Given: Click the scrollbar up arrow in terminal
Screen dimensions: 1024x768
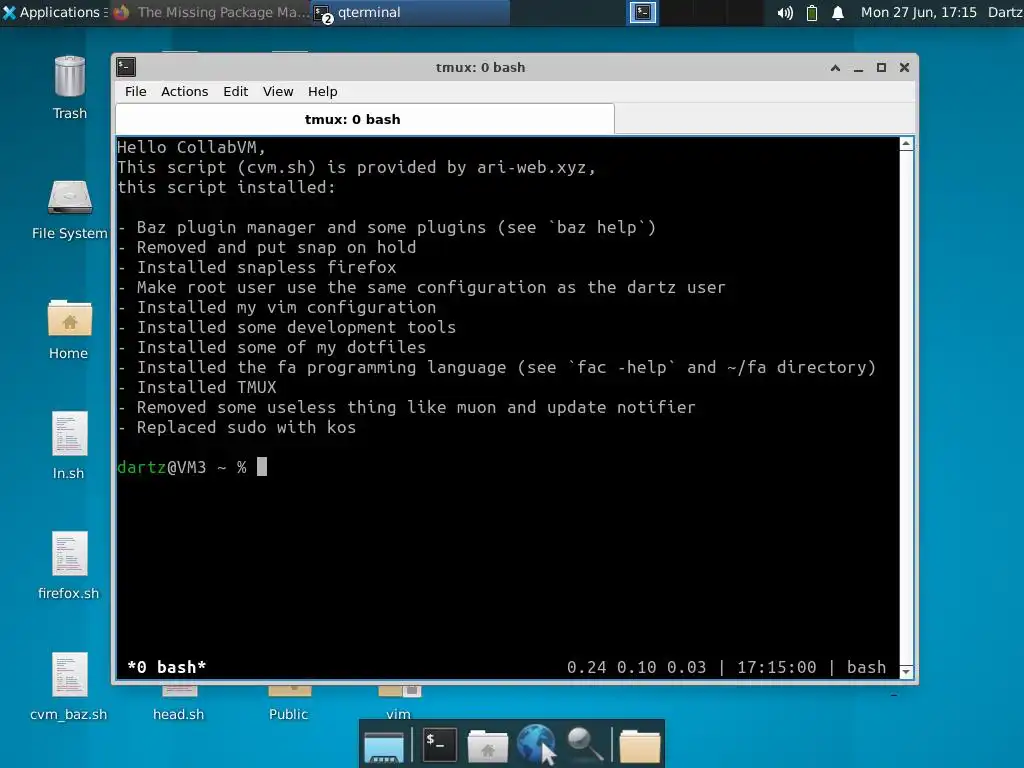Looking at the screenshot, I should [x=906, y=144].
